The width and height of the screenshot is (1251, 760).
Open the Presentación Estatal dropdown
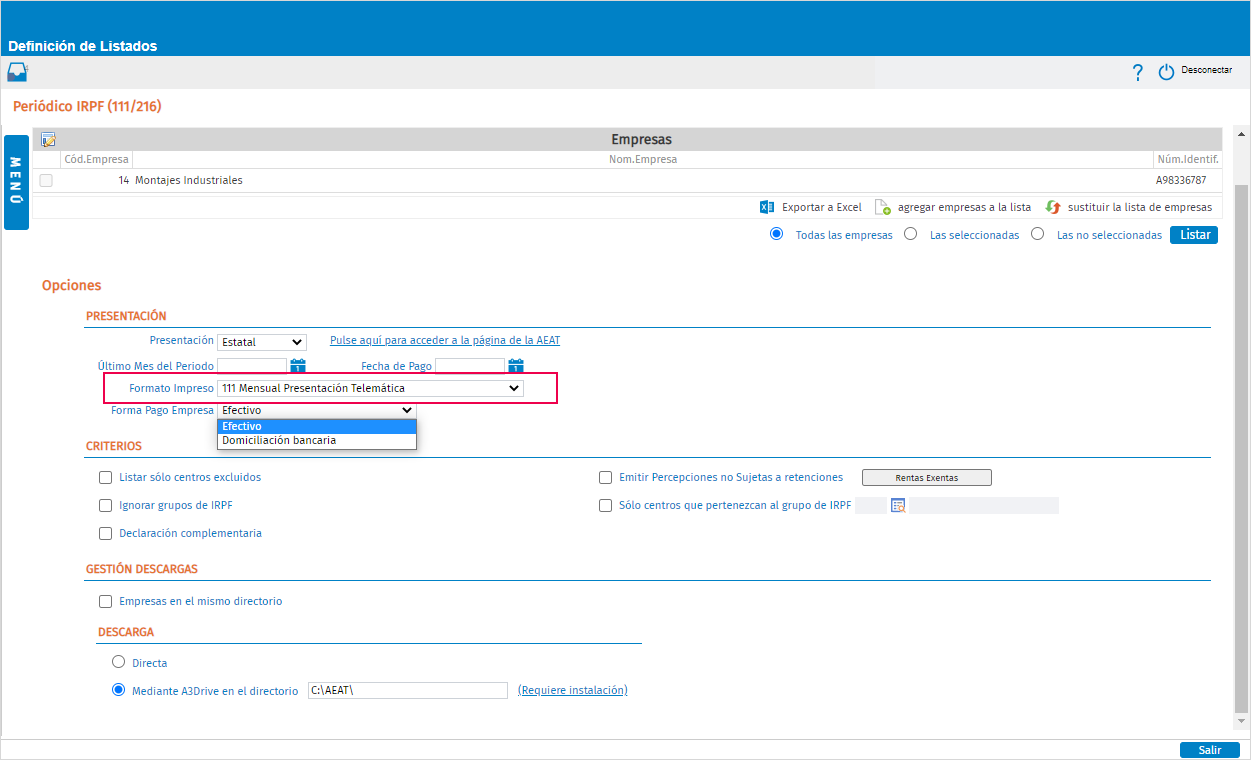(x=262, y=342)
